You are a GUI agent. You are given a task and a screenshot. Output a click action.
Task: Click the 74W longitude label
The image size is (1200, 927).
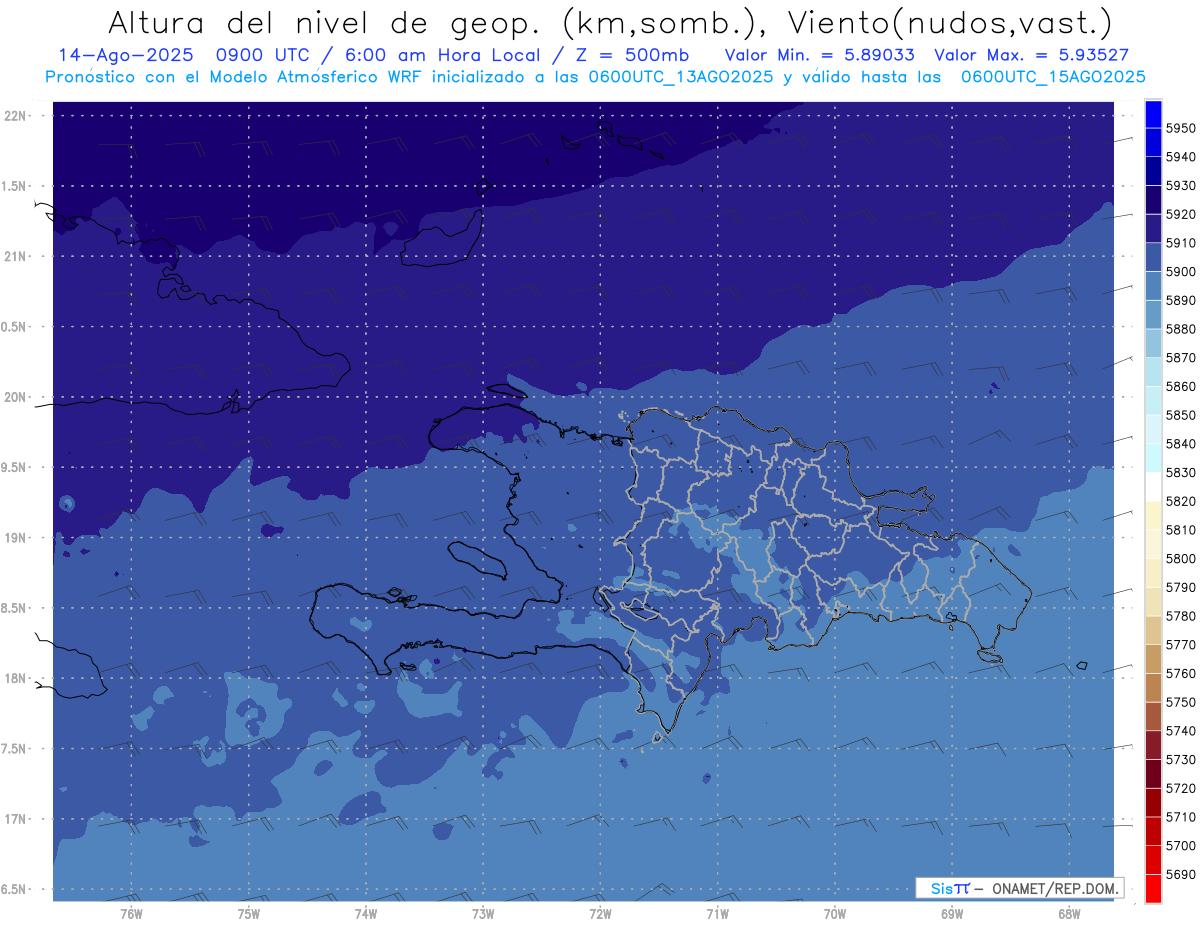point(365,914)
